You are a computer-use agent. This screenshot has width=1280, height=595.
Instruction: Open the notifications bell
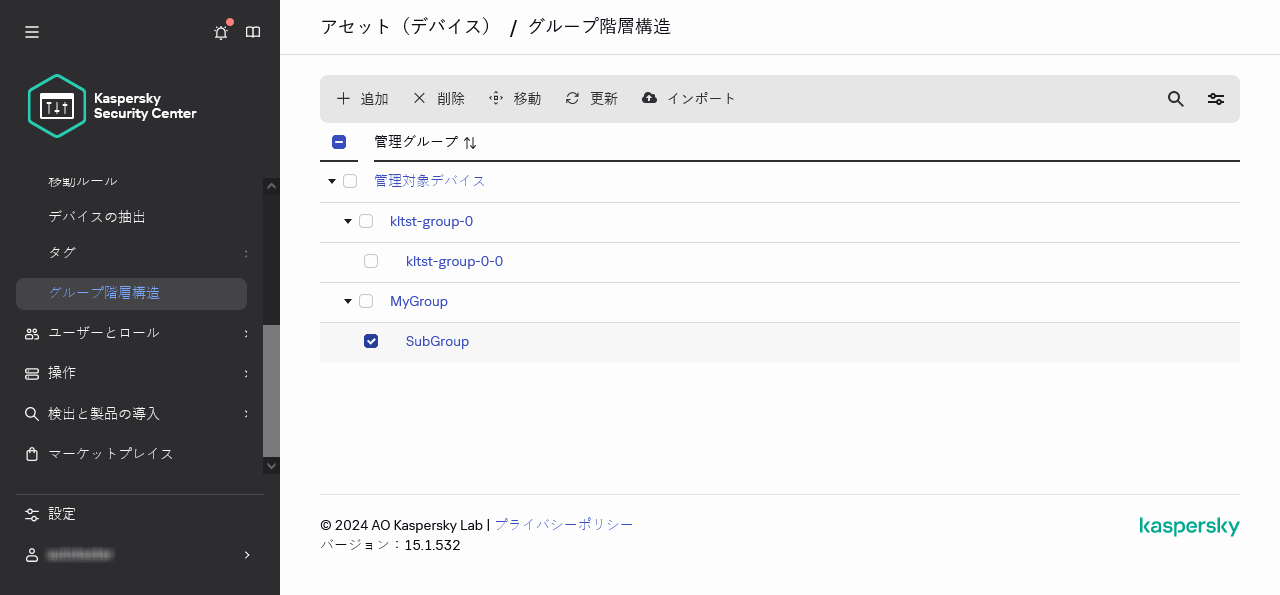[220, 32]
